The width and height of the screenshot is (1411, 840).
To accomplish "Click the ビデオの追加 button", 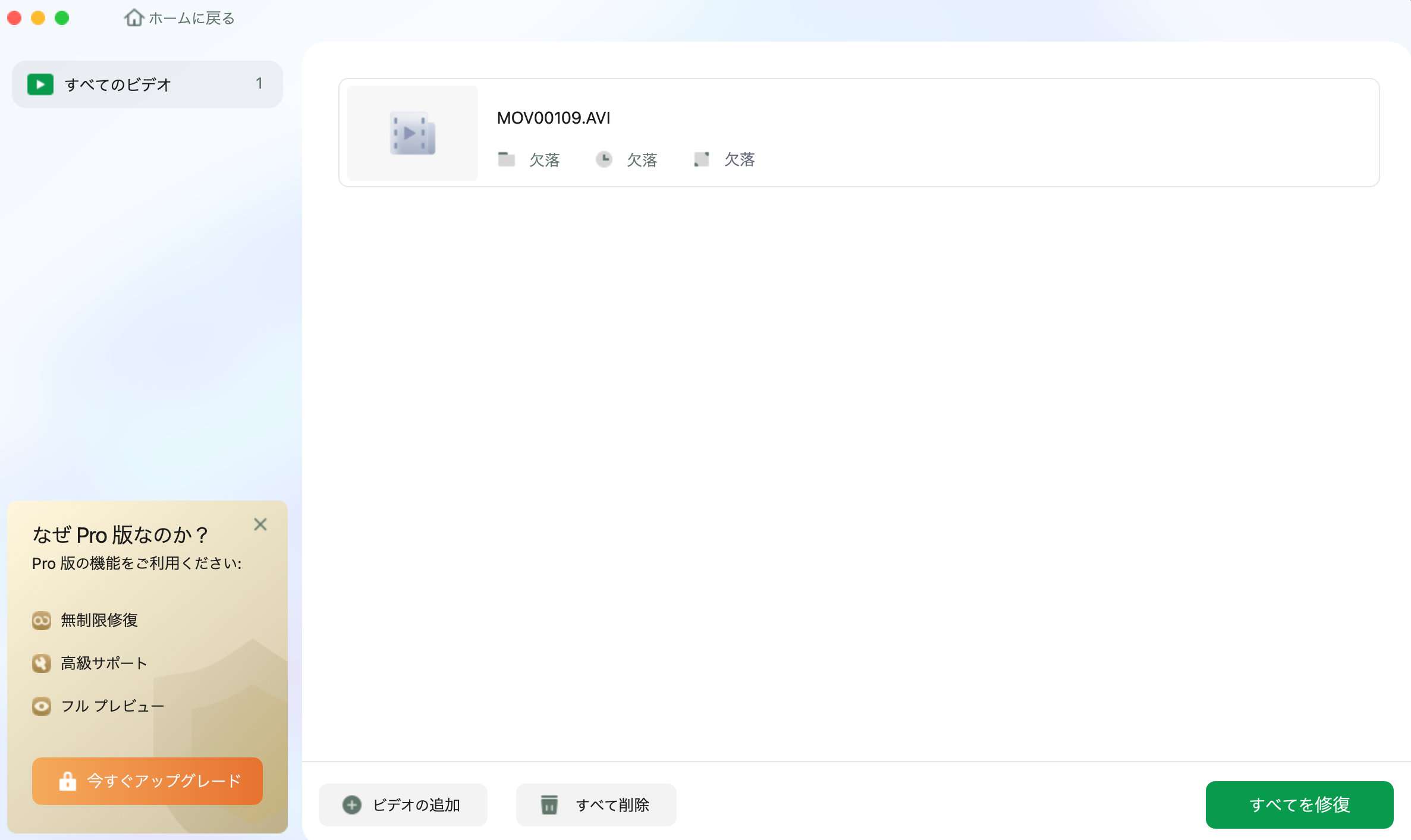I will 403,805.
